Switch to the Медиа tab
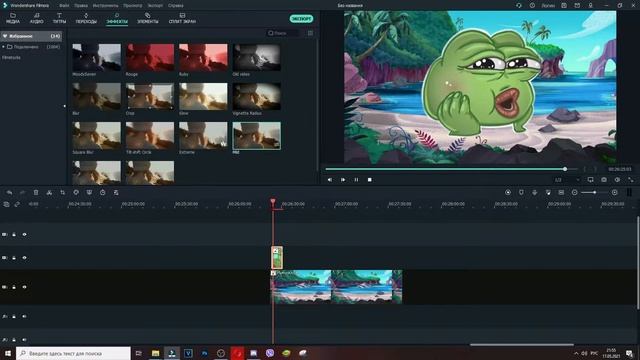 (13, 18)
